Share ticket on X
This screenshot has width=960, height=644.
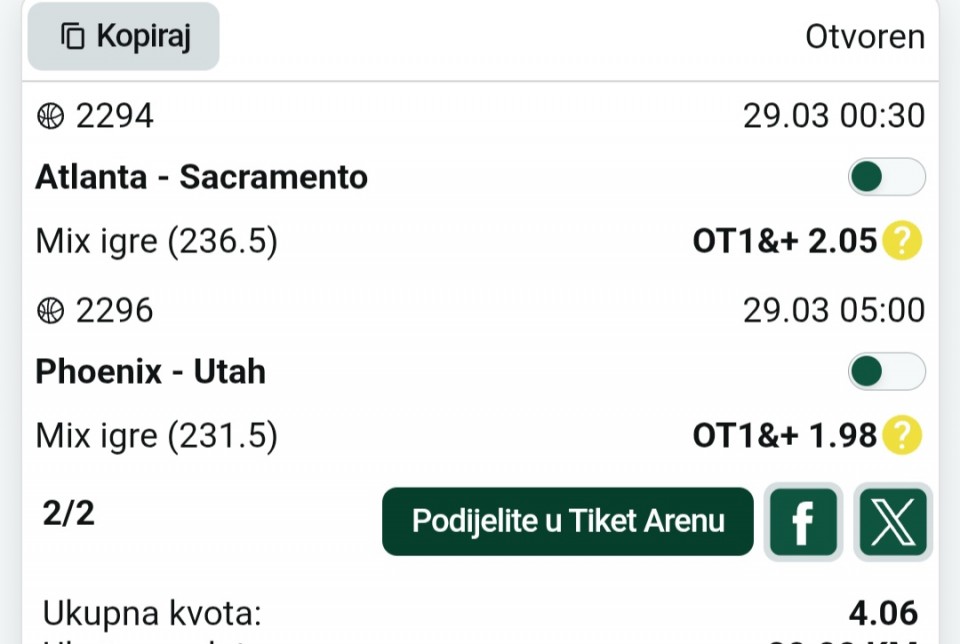(893, 521)
